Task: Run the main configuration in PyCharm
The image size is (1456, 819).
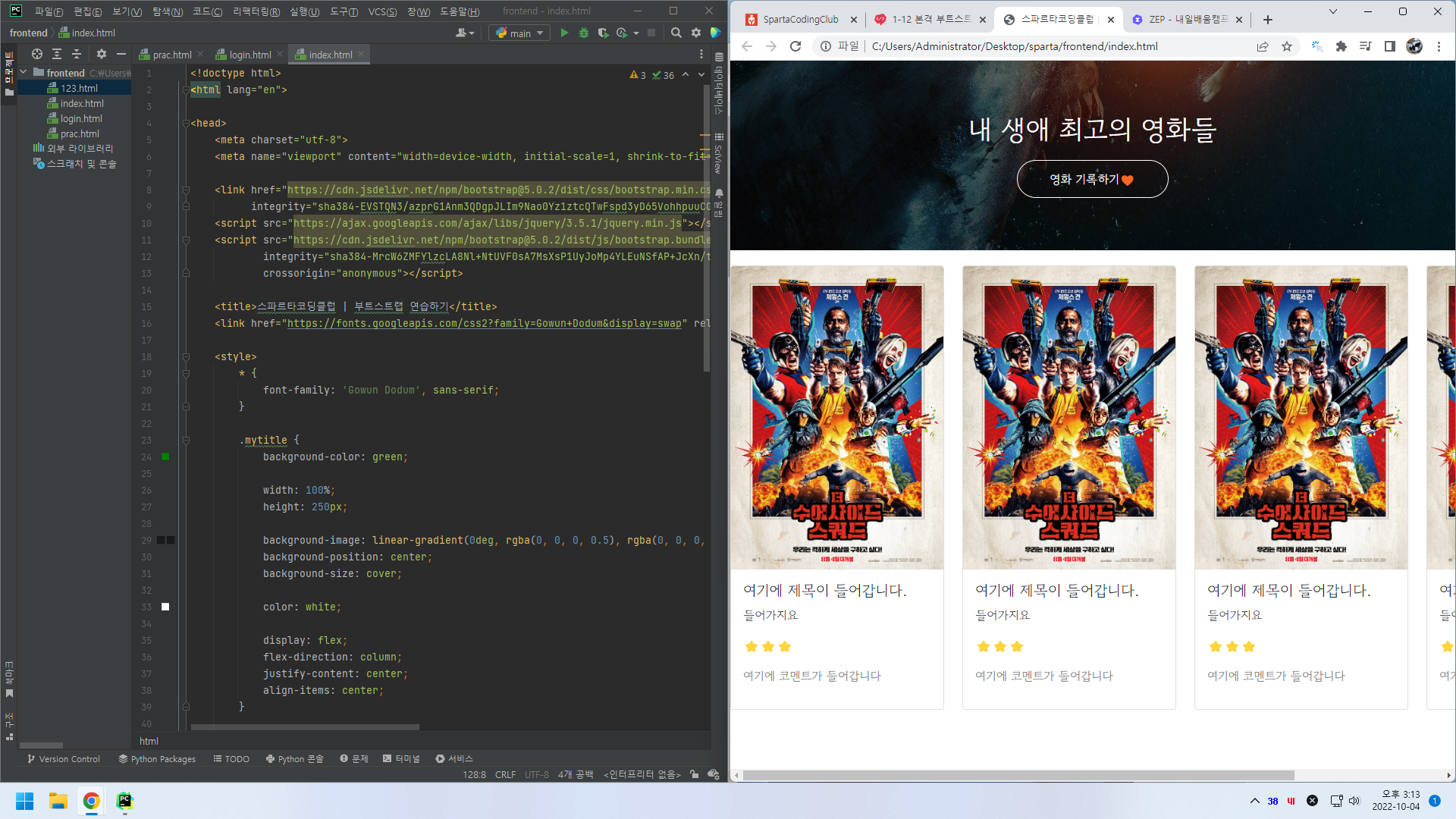Action: [563, 33]
